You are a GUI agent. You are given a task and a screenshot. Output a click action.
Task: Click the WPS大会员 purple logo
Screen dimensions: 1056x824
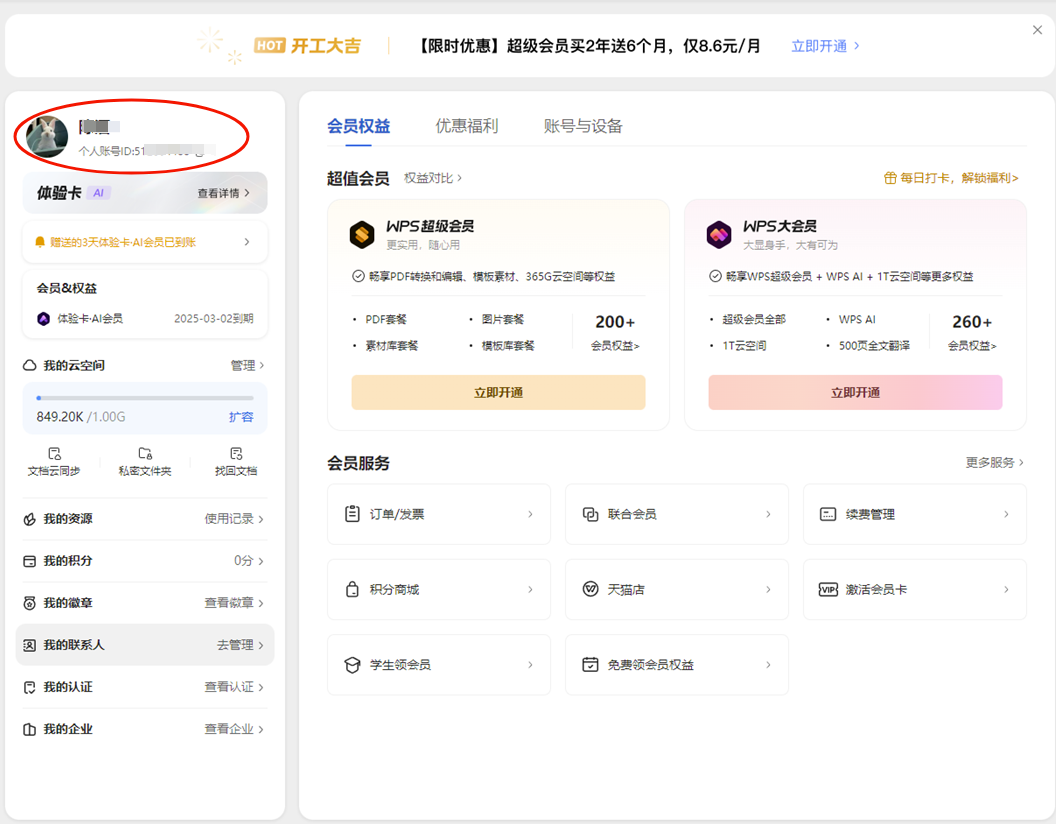point(719,234)
